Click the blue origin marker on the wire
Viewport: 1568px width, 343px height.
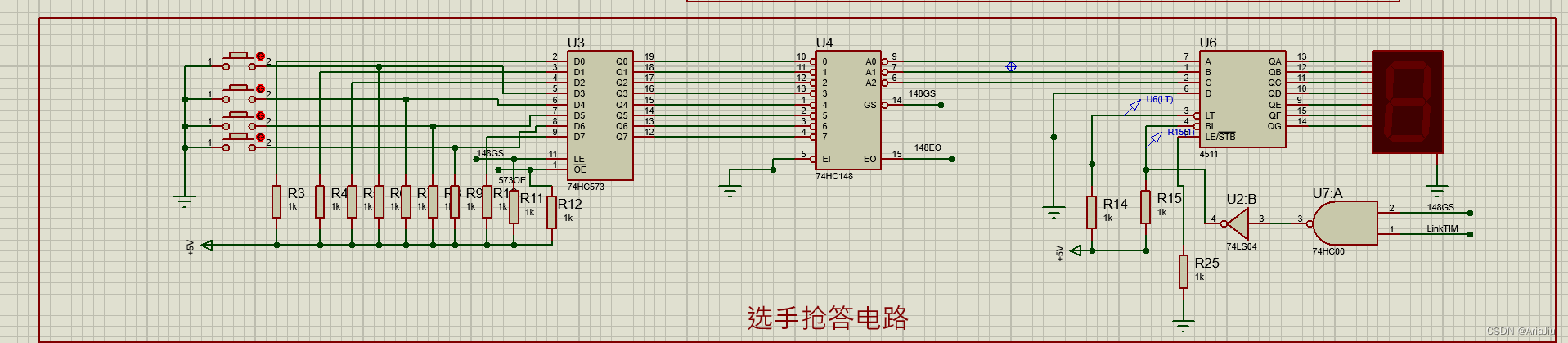1011,66
